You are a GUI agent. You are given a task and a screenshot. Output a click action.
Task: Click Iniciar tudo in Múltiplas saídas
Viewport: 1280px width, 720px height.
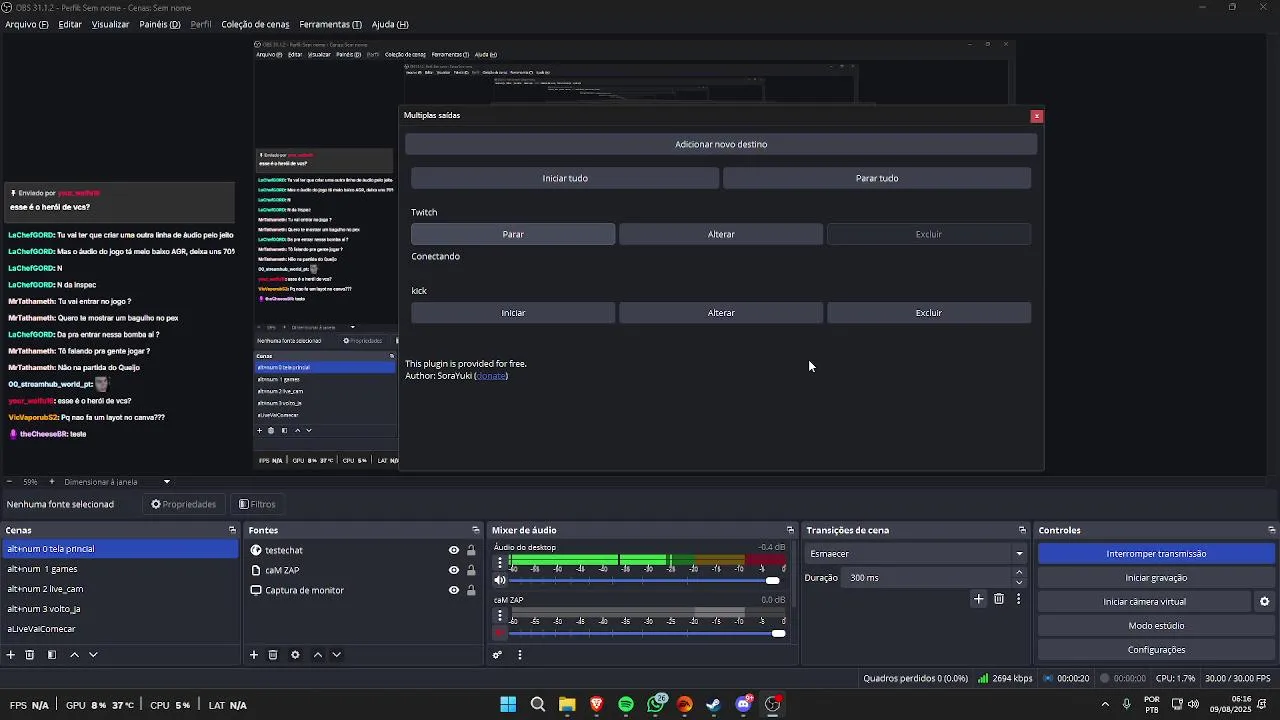click(x=565, y=178)
